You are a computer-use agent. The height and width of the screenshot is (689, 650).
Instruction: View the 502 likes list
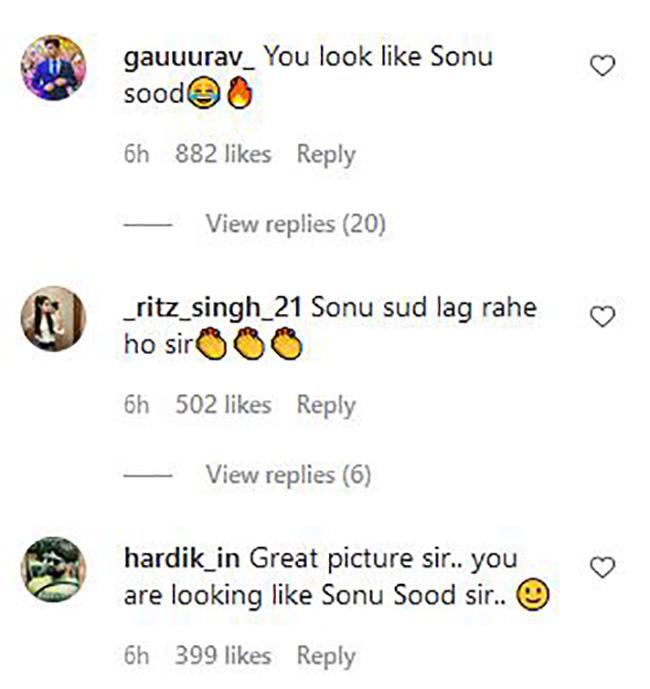click(223, 405)
